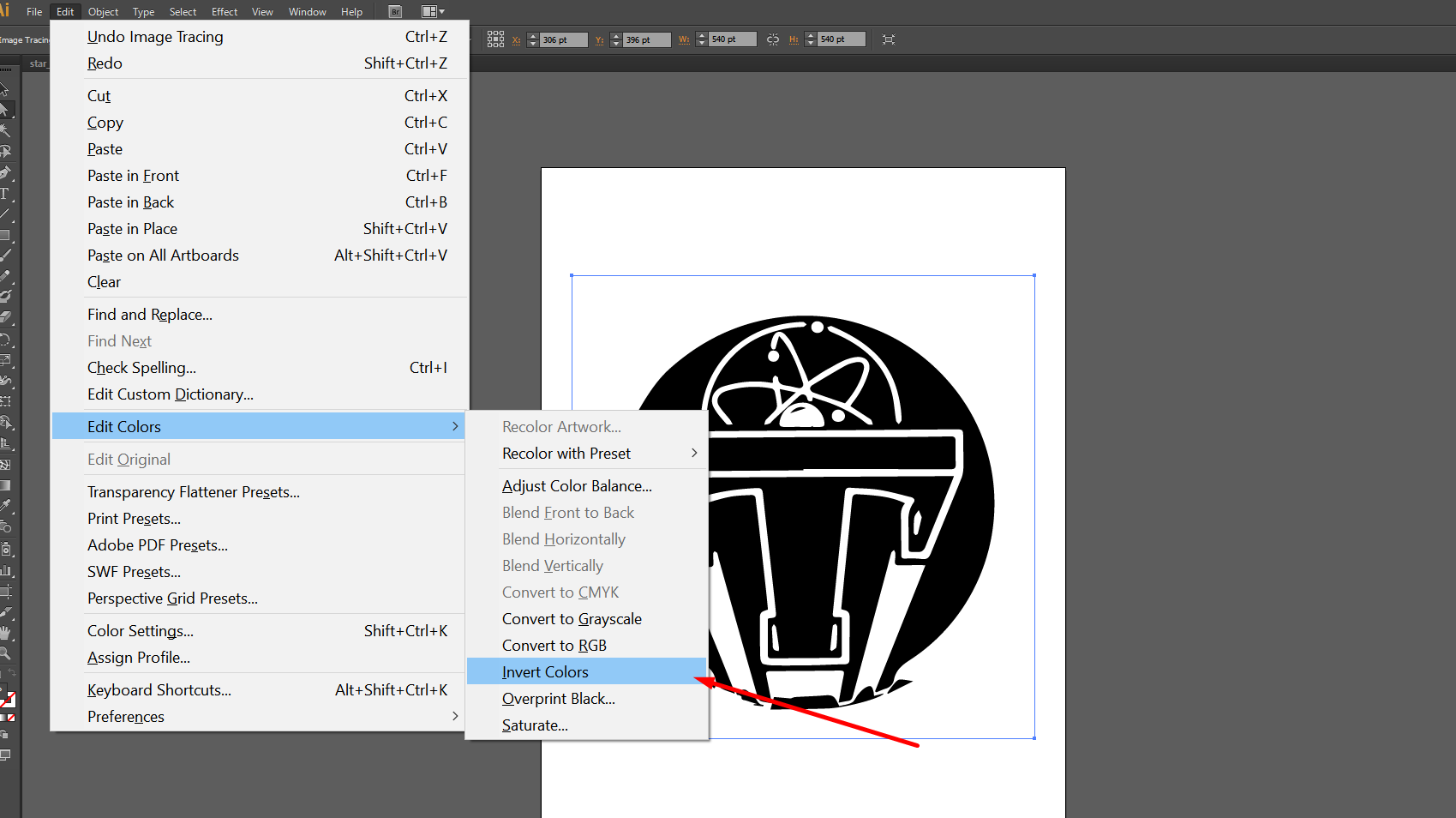Click the Y value field 396 pt
1456x818 pixels.
646,39
